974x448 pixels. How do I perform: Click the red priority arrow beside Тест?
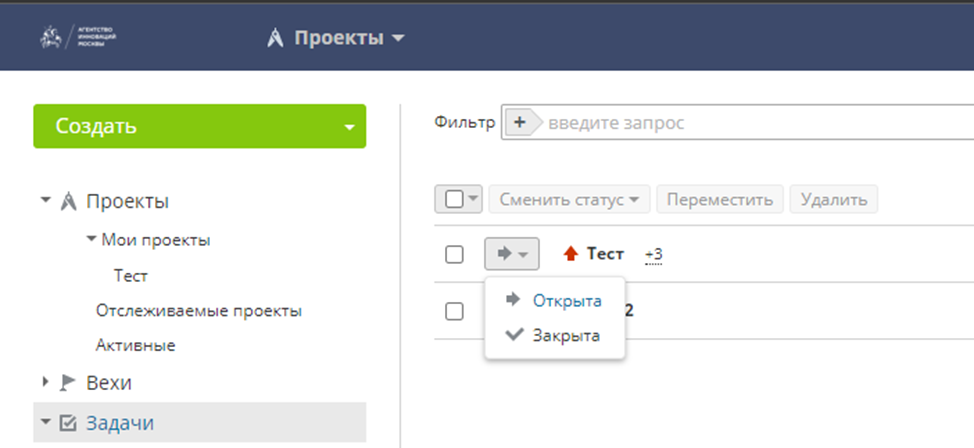tap(571, 255)
